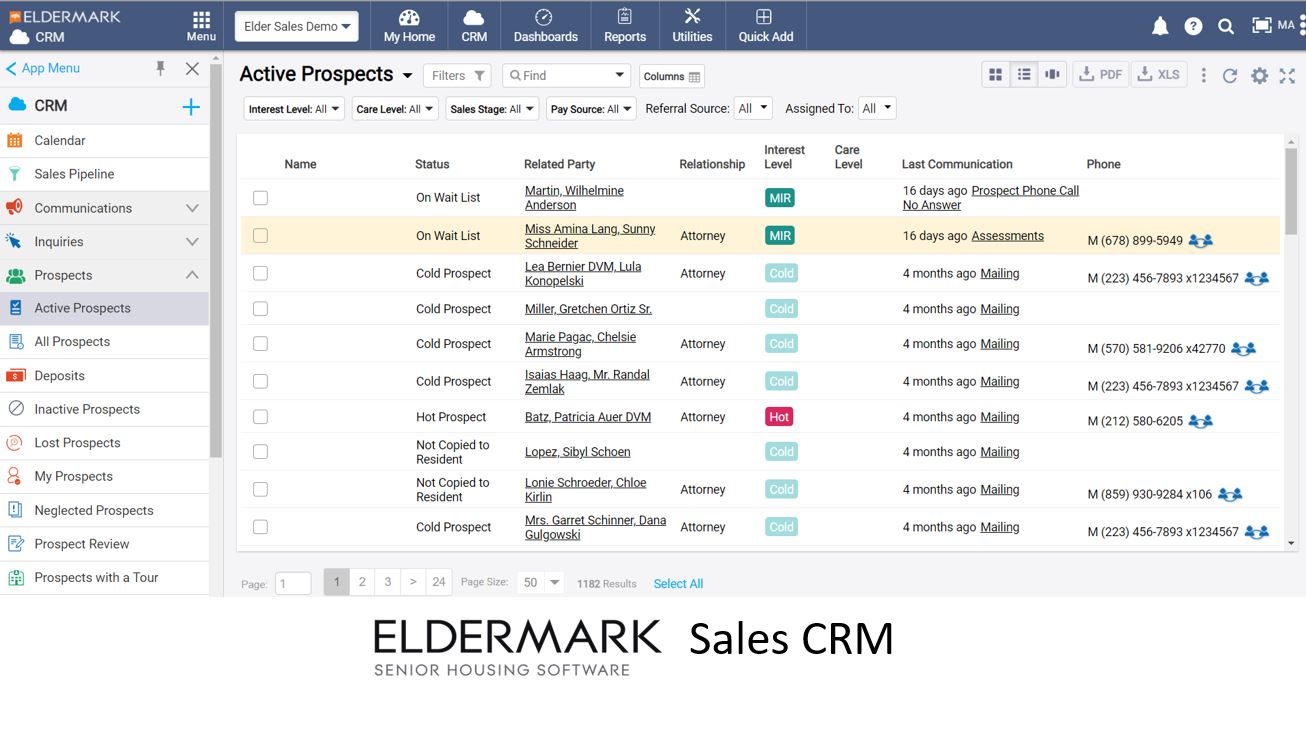Expand the Inquiries menu section

point(192,242)
